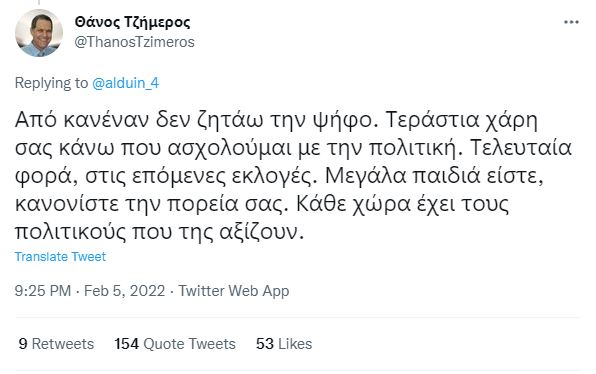The height and width of the screenshot is (374, 596).
Task: Click the sentence 'Από κανέναν δεν ζητάω την ψήφο'
Action: pos(193,120)
